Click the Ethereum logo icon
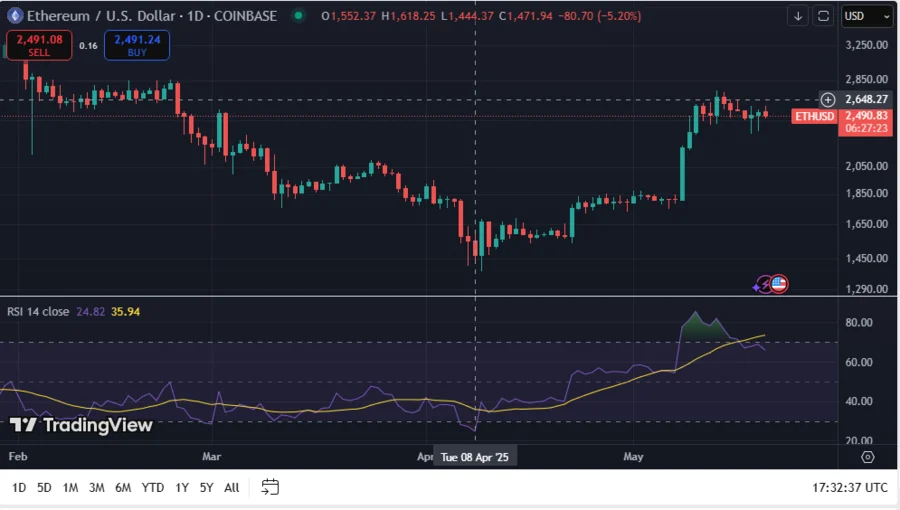This screenshot has width=900, height=510. click(x=14, y=15)
